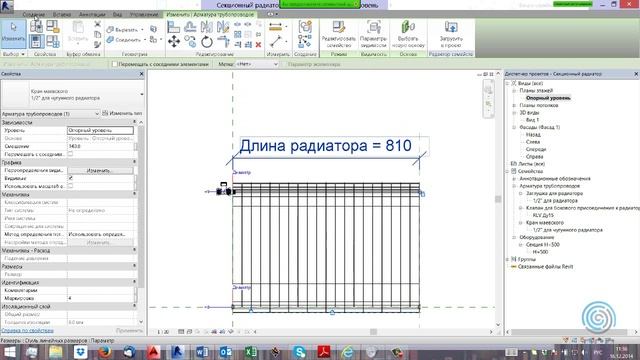The image size is (640, 360).
Task: Collapse Арматура трубопроводов tree node
Action: pos(514,186)
